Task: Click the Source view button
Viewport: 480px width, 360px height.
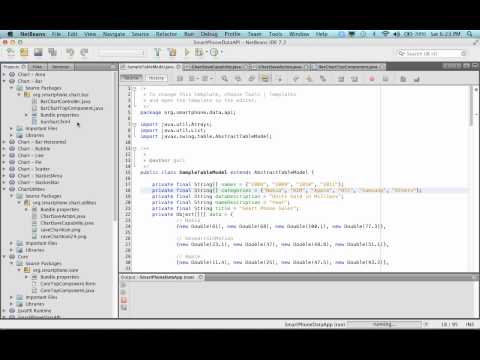Action: [131, 78]
